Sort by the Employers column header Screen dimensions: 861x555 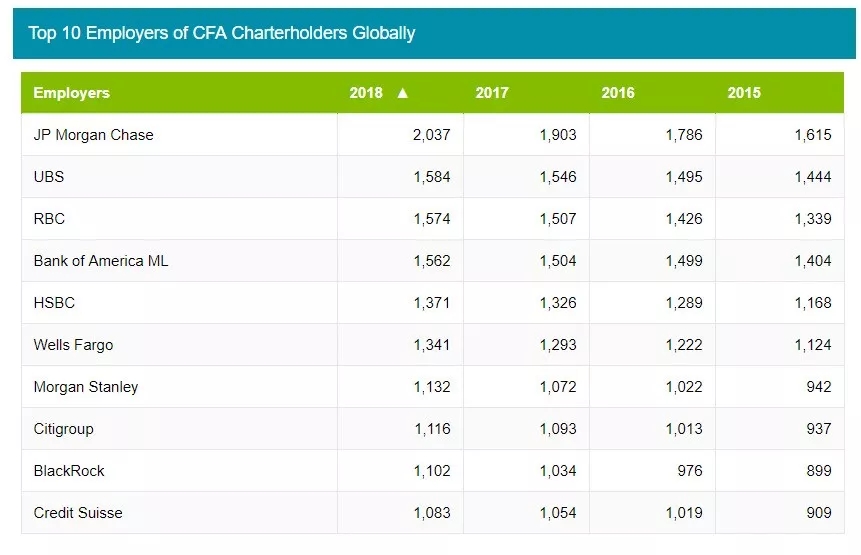point(71,93)
